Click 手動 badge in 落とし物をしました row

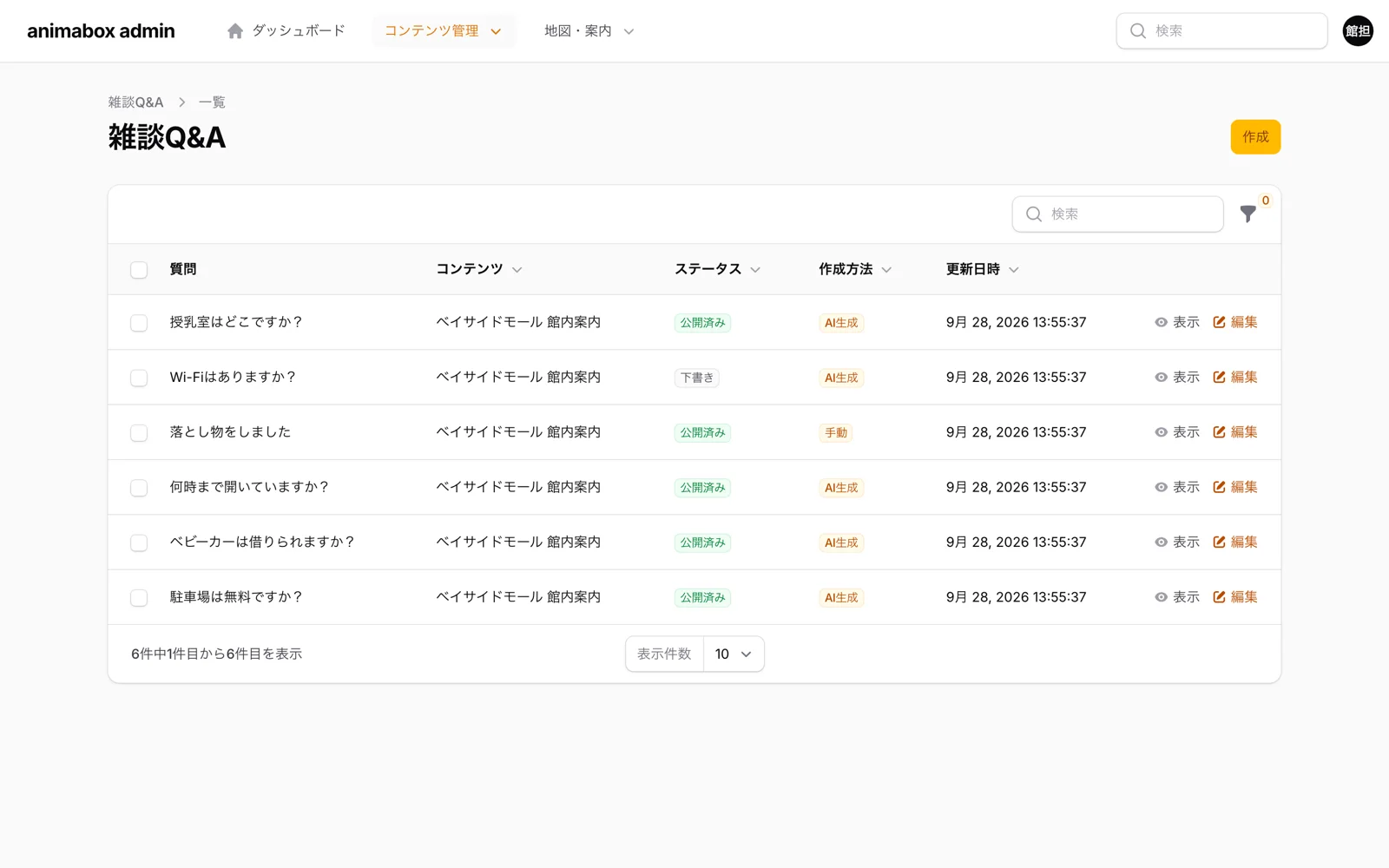[x=836, y=433]
